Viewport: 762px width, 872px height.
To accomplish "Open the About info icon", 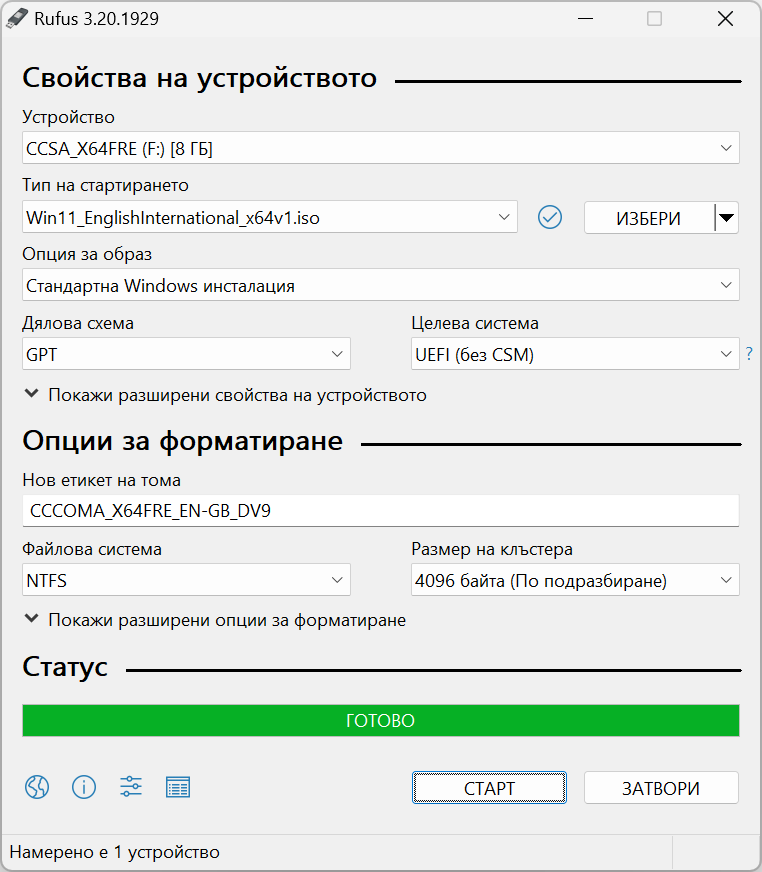I will pos(84,787).
